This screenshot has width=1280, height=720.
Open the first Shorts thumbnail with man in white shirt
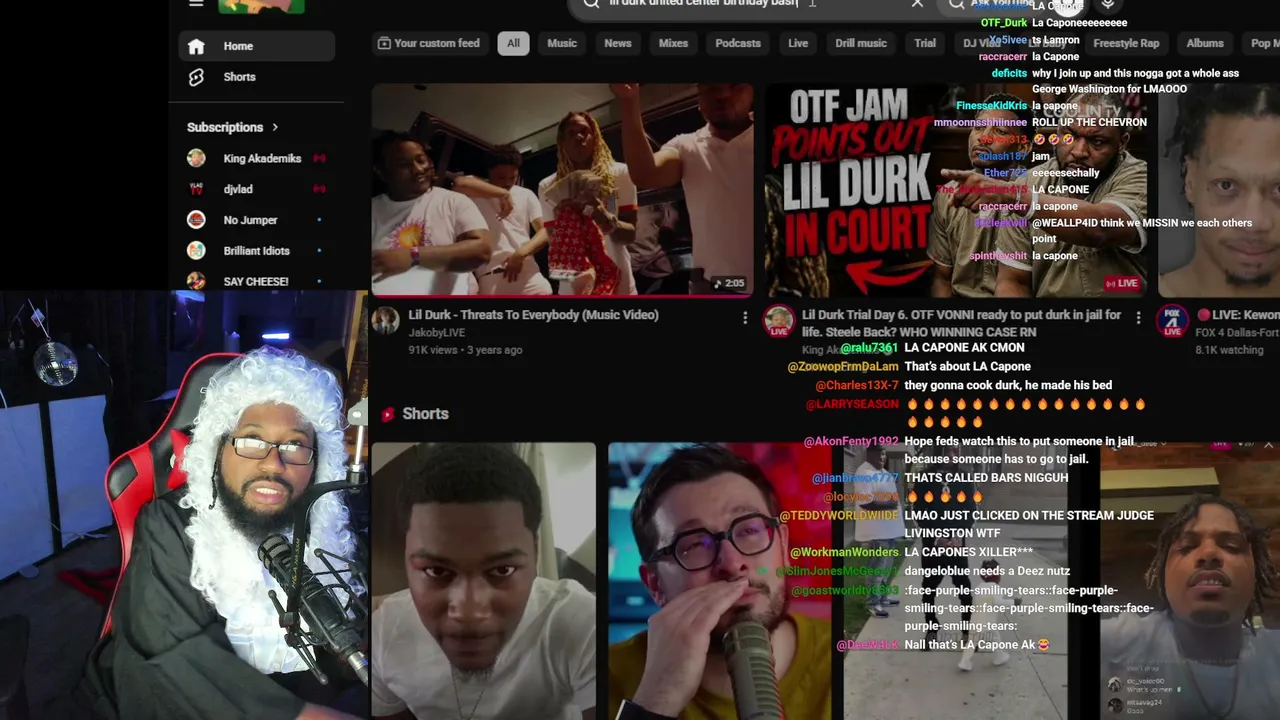(484, 581)
